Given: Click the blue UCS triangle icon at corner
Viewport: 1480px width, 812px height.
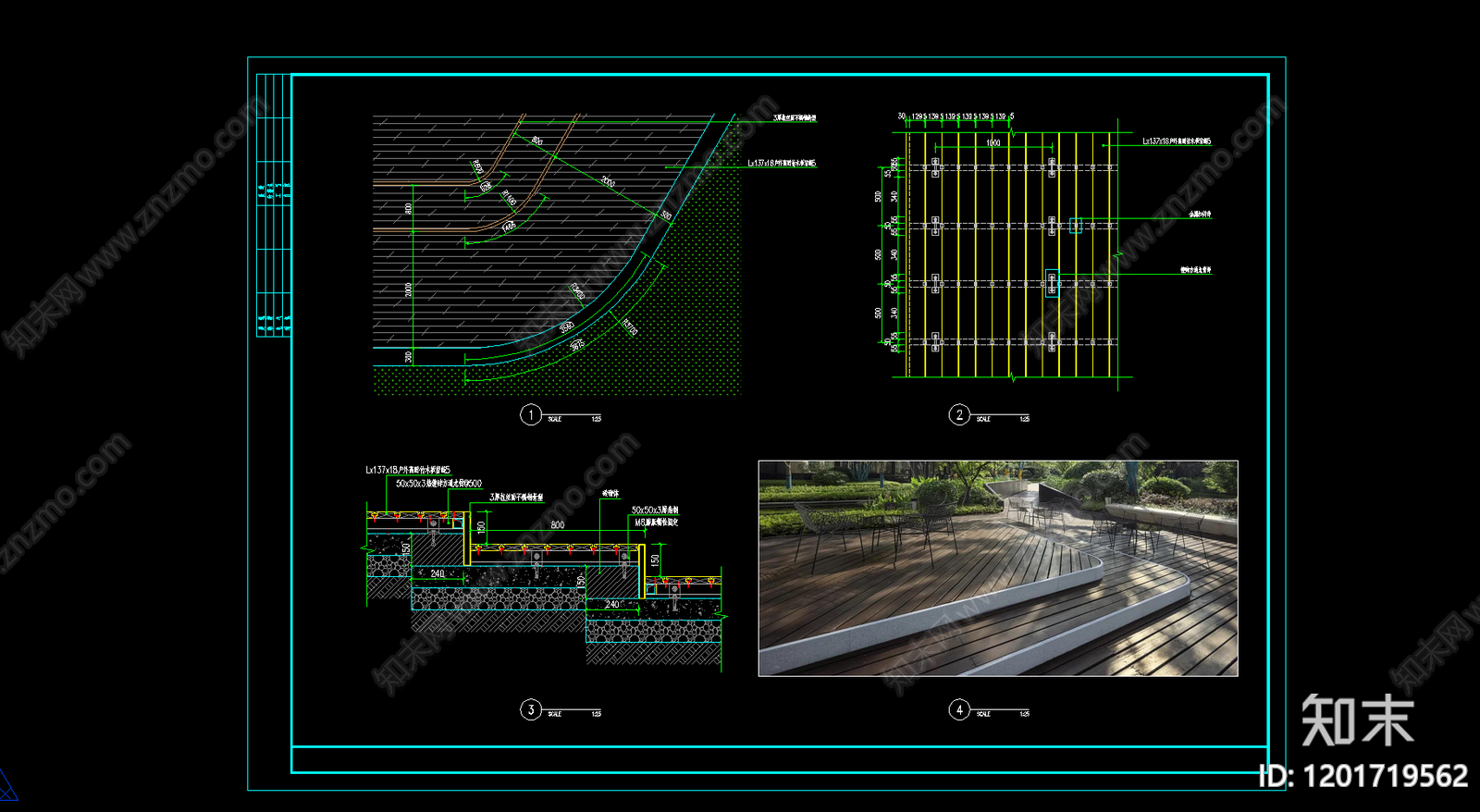Looking at the screenshot, I should 6,786.
